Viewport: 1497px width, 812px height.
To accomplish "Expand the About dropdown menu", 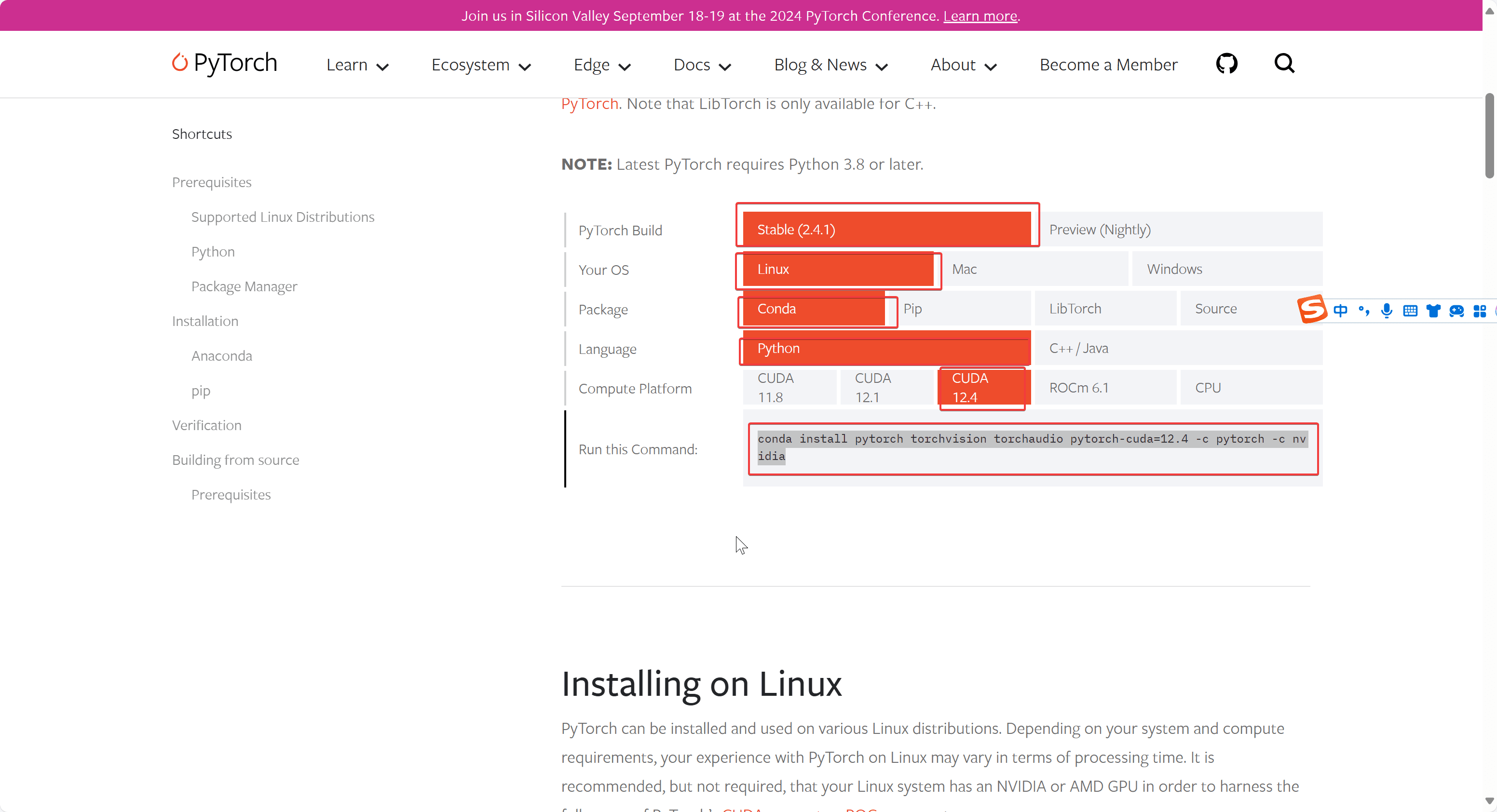I will (x=964, y=65).
